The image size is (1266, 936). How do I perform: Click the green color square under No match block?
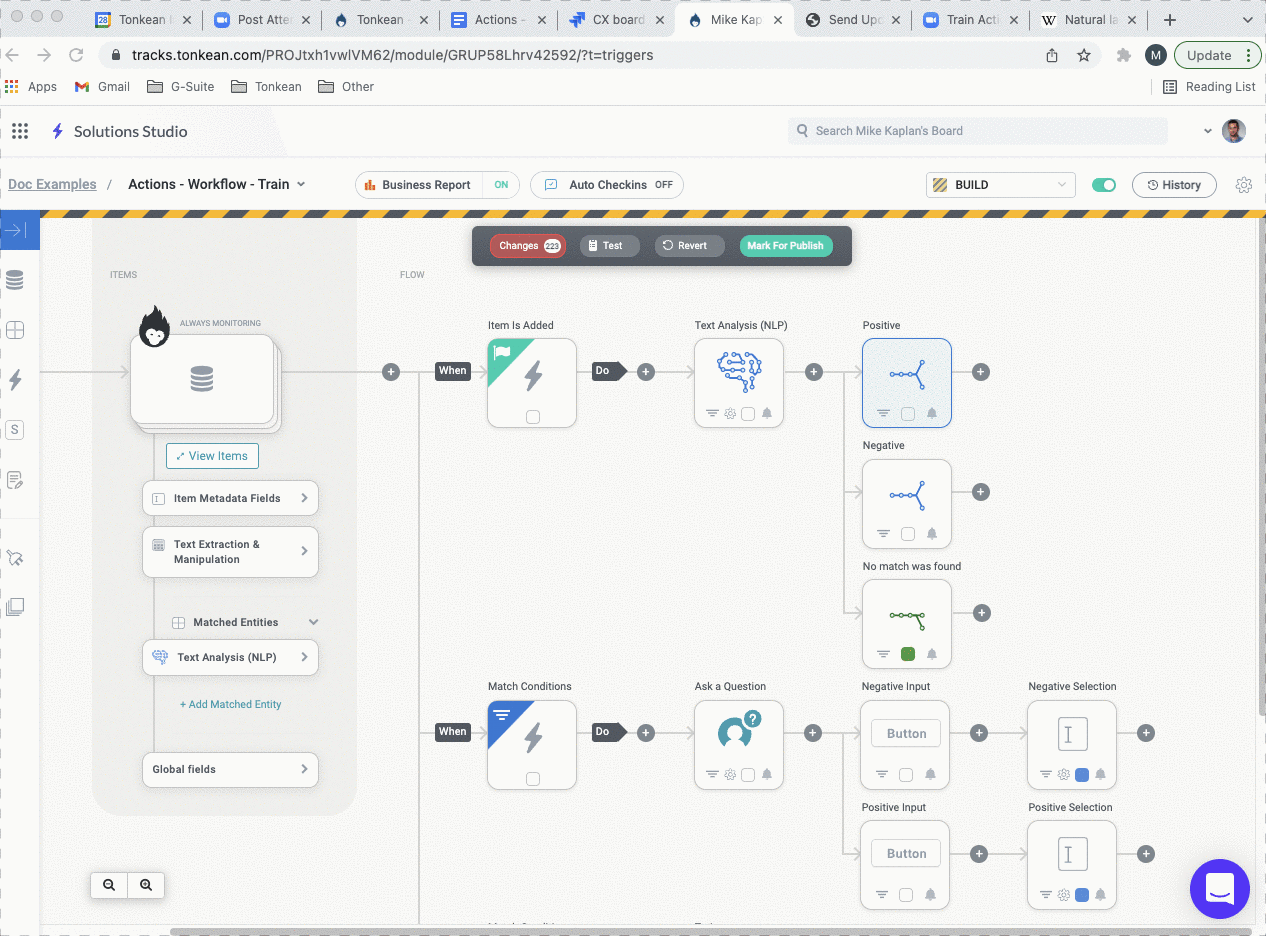(x=908, y=654)
